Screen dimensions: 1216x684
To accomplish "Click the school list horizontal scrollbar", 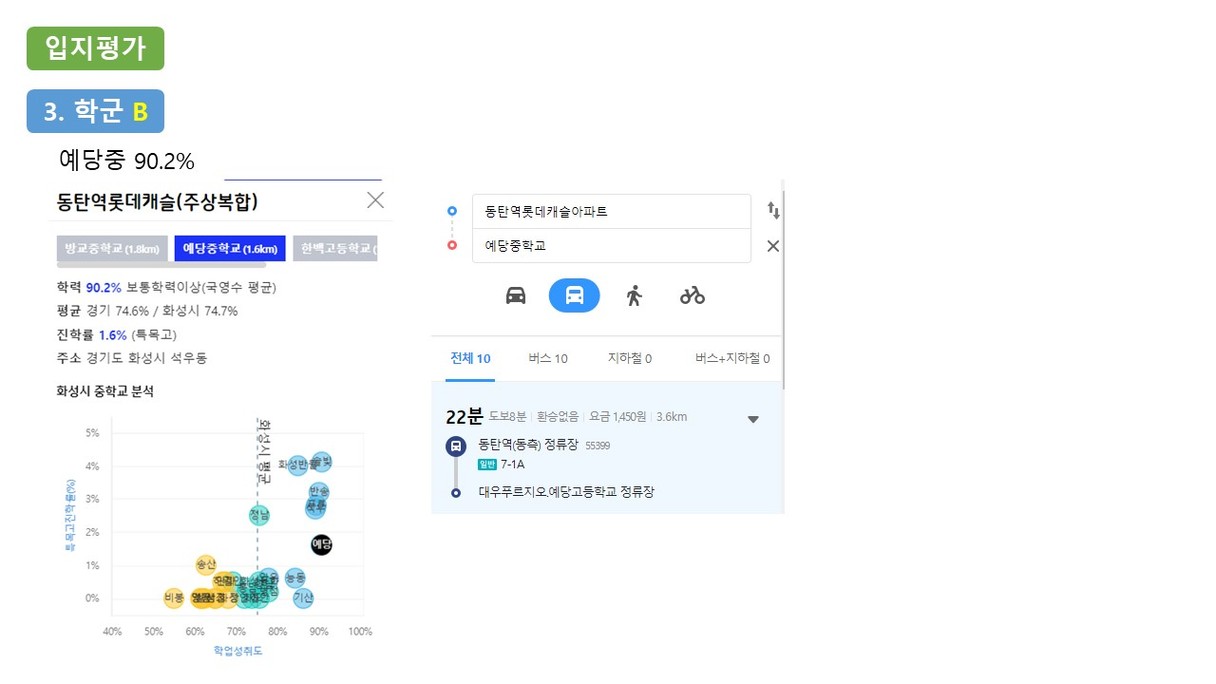I will (x=161, y=266).
